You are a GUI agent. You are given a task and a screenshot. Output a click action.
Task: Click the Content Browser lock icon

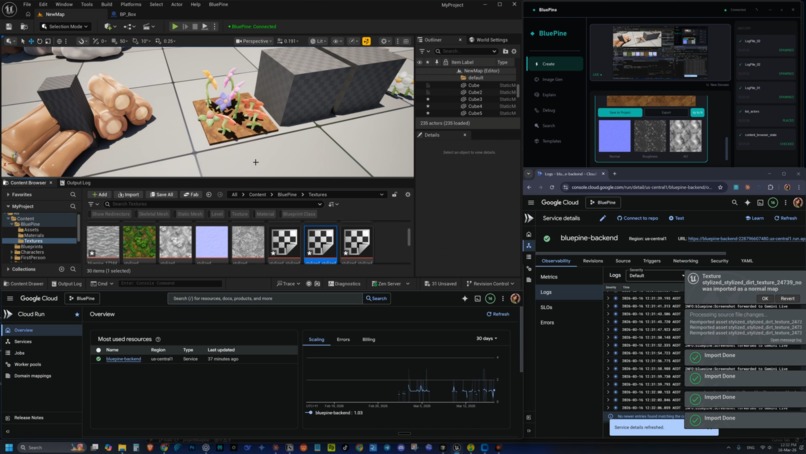click(x=394, y=194)
